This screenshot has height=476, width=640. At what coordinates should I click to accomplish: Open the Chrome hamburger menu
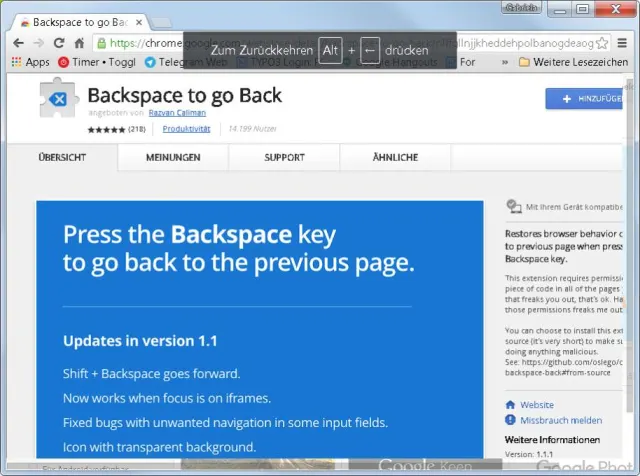pyautogui.click(x=622, y=43)
